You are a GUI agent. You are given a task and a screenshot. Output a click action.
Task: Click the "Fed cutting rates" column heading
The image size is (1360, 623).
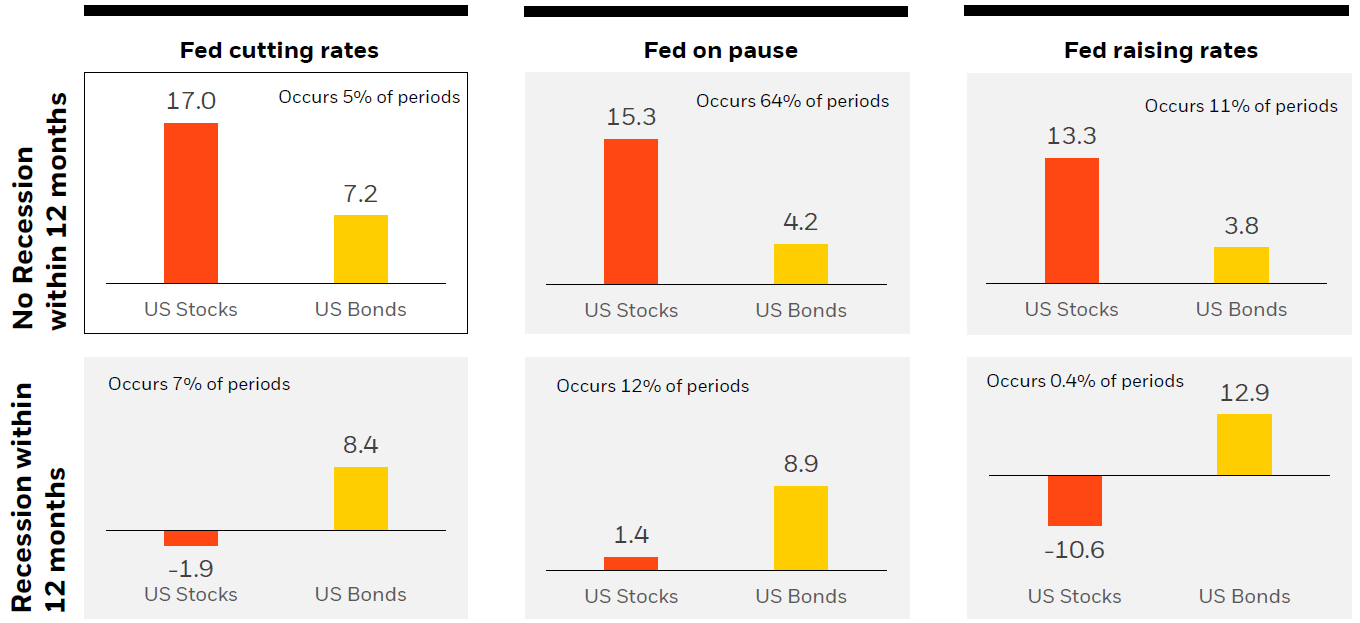[x=279, y=50]
